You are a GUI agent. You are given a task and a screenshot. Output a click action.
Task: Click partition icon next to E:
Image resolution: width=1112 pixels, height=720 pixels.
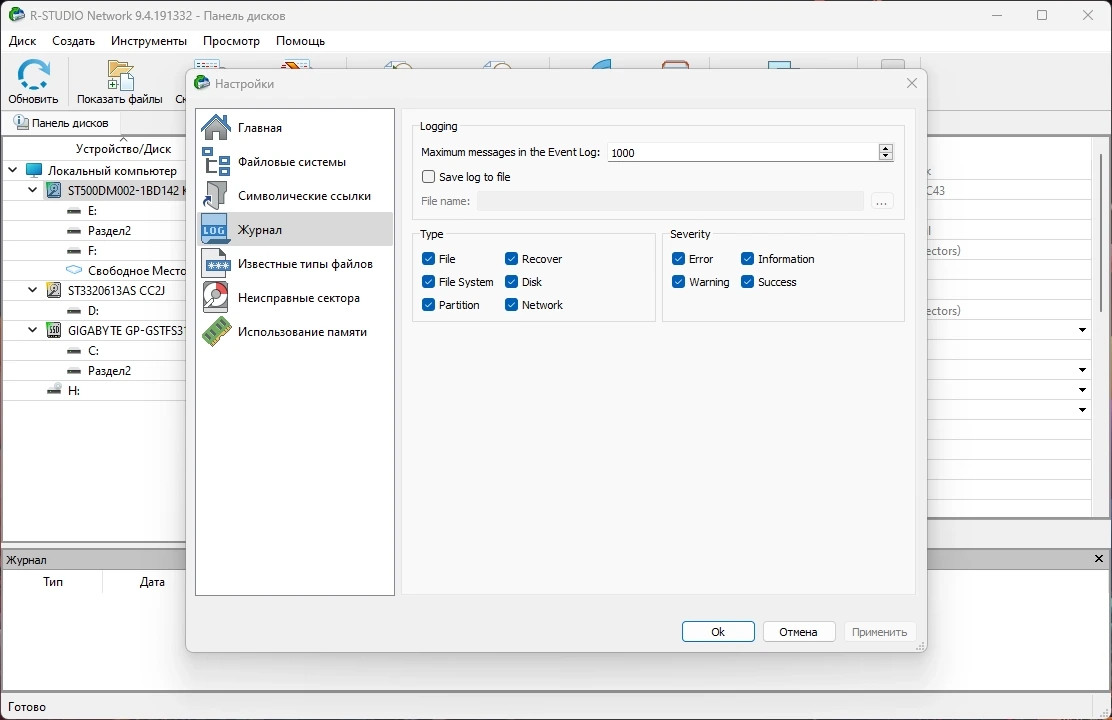point(74,211)
